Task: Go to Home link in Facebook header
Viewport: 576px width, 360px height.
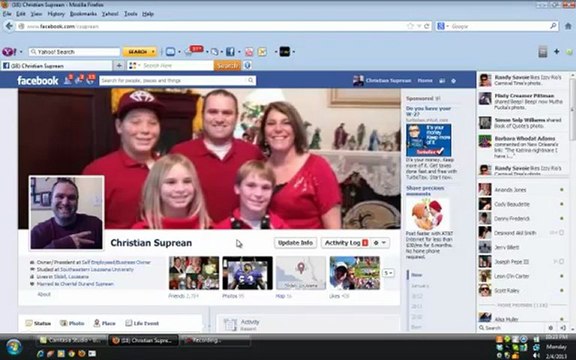Action: (425, 80)
